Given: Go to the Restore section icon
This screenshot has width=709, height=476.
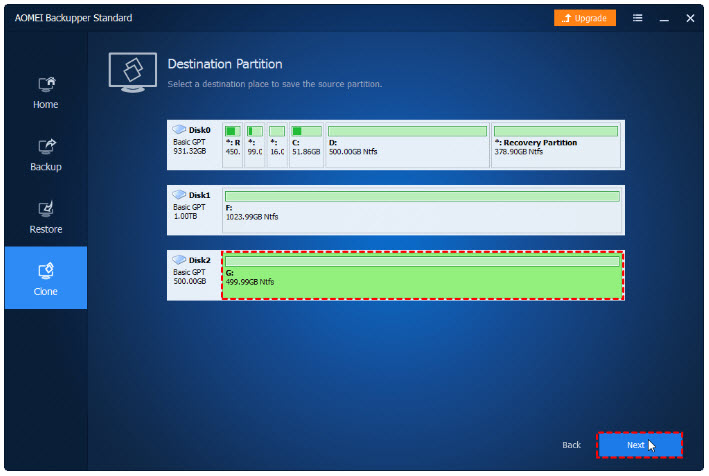Looking at the screenshot, I should click(45, 210).
